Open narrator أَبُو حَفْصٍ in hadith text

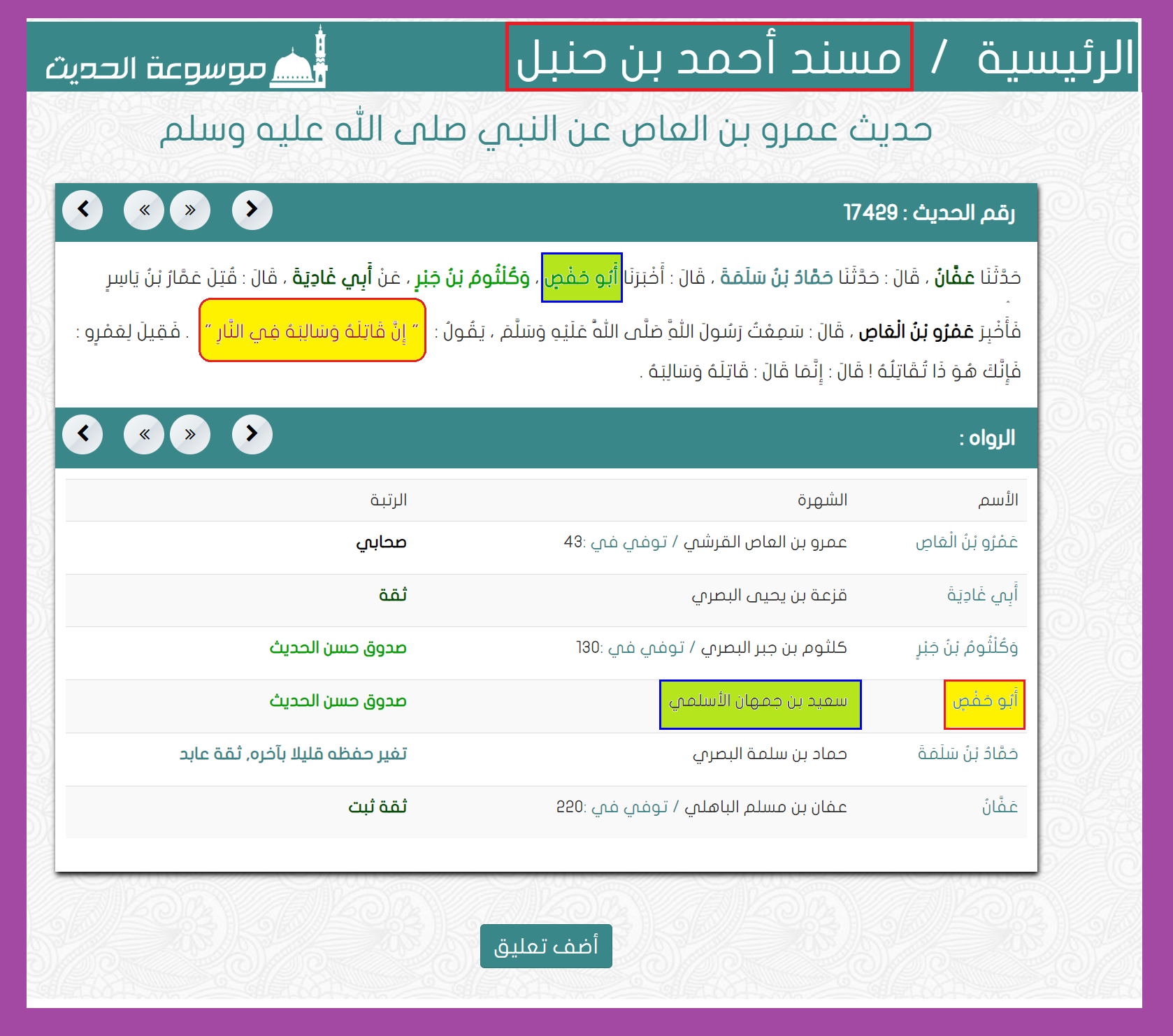pos(582,278)
